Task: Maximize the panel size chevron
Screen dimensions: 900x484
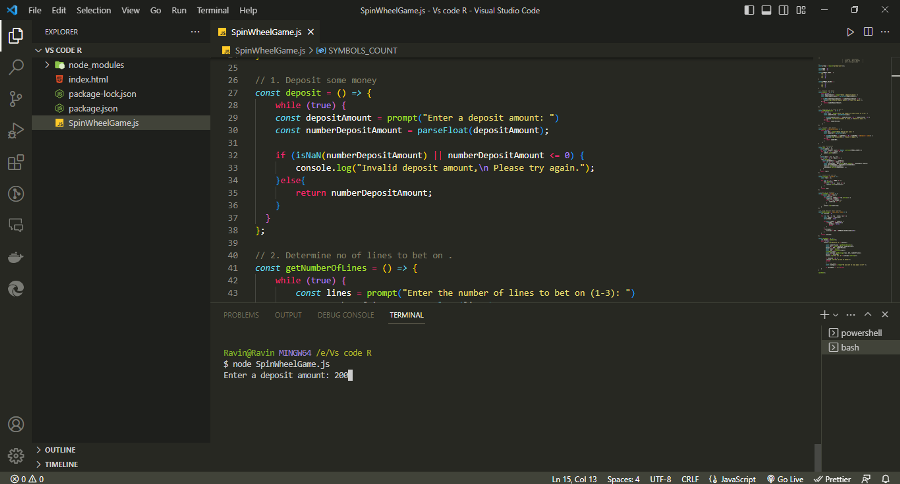Action: pos(868,315)
